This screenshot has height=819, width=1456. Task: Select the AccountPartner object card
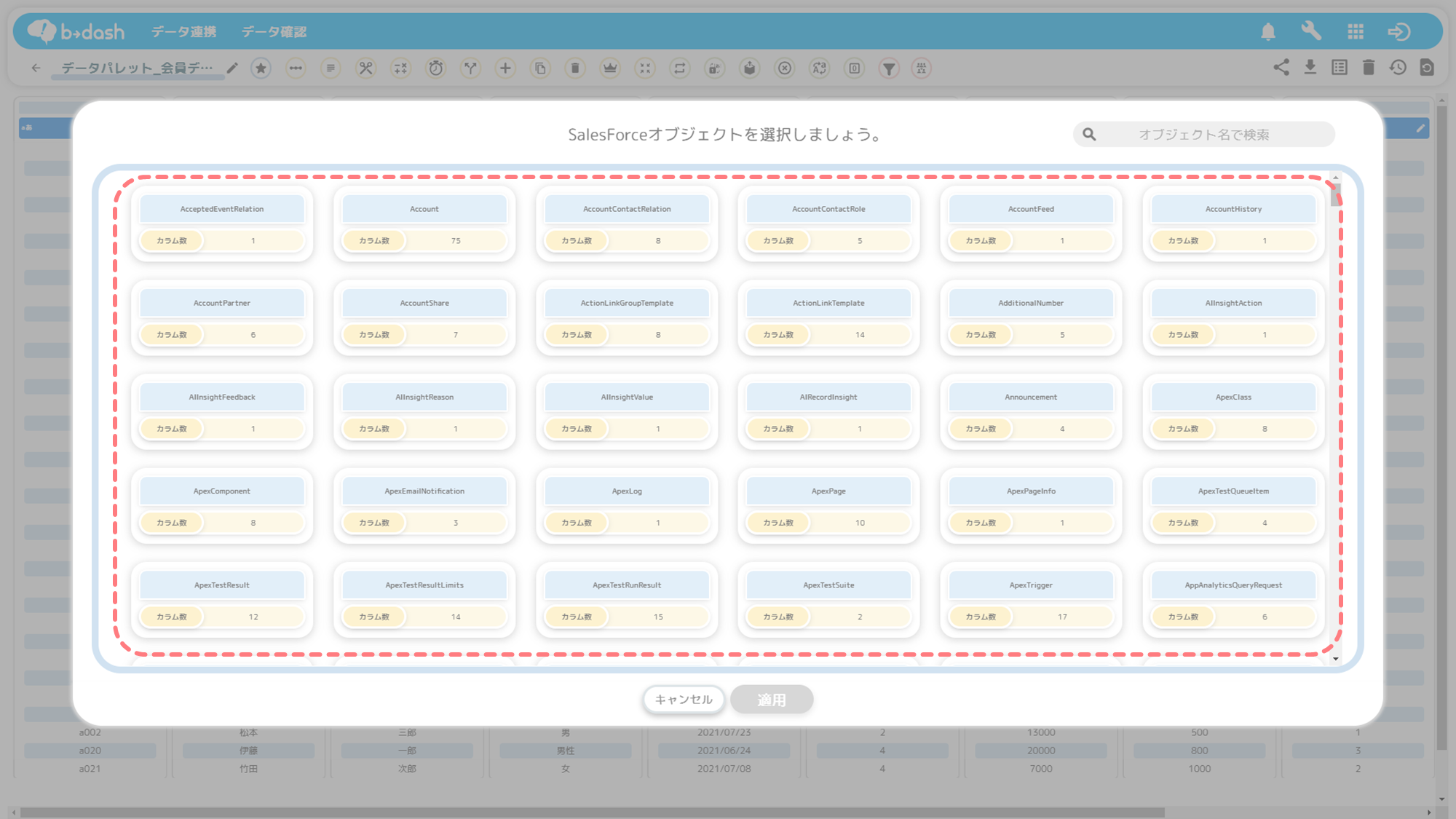click(222, 317)
